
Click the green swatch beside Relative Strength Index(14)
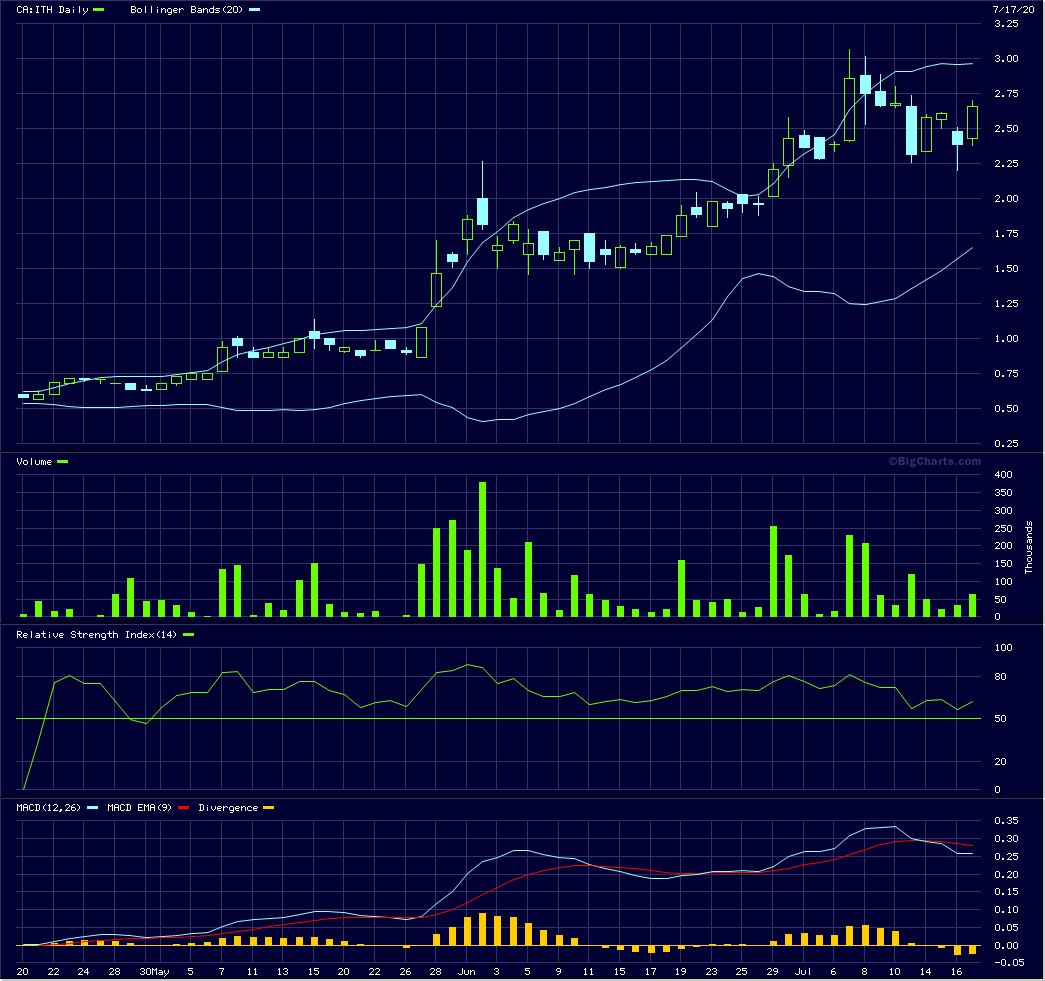189,635
